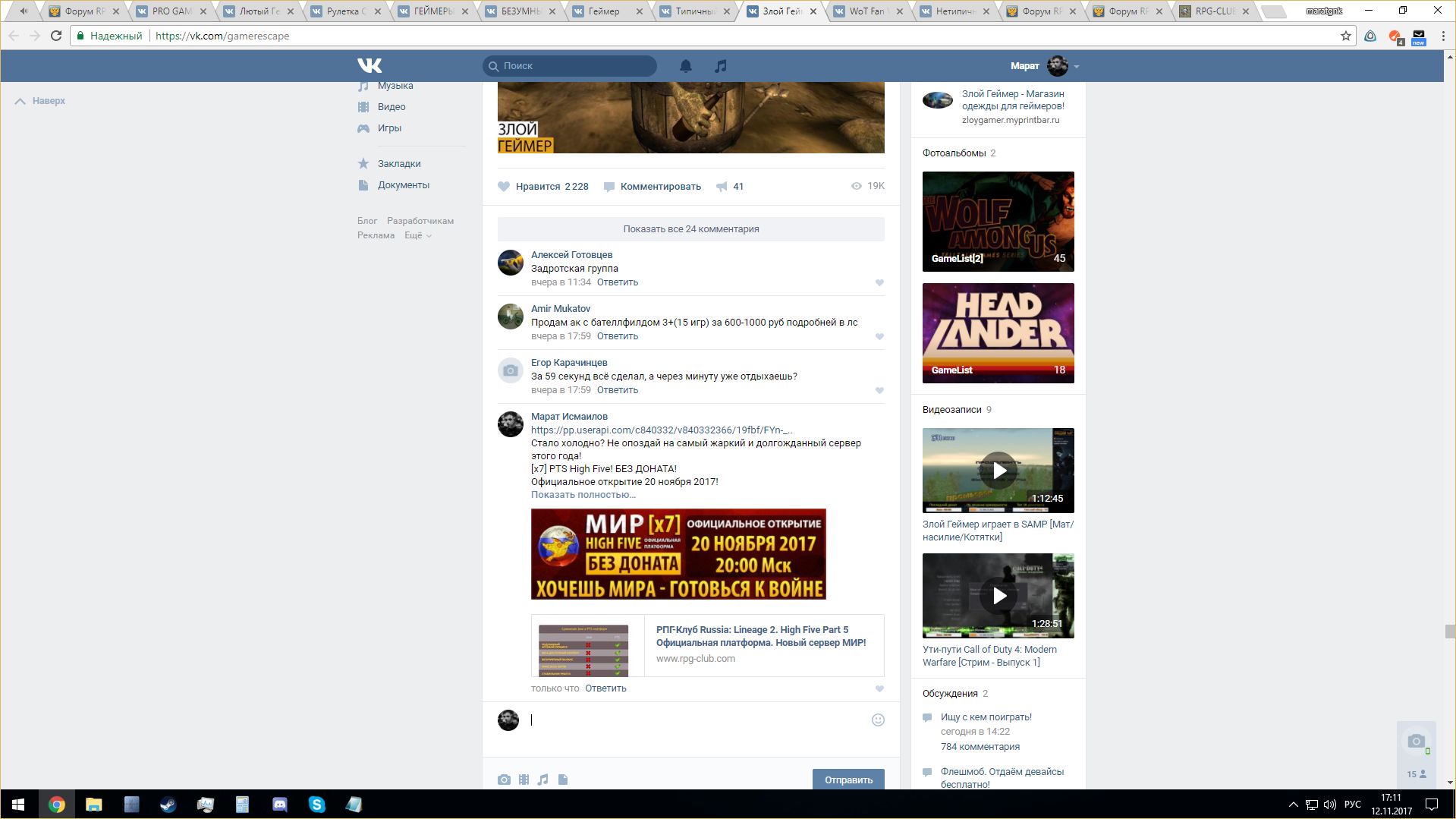The height and width of the screenshot is (819, 1456).
Task: Expand the Ещё footer menu
Action: point(417,235)
